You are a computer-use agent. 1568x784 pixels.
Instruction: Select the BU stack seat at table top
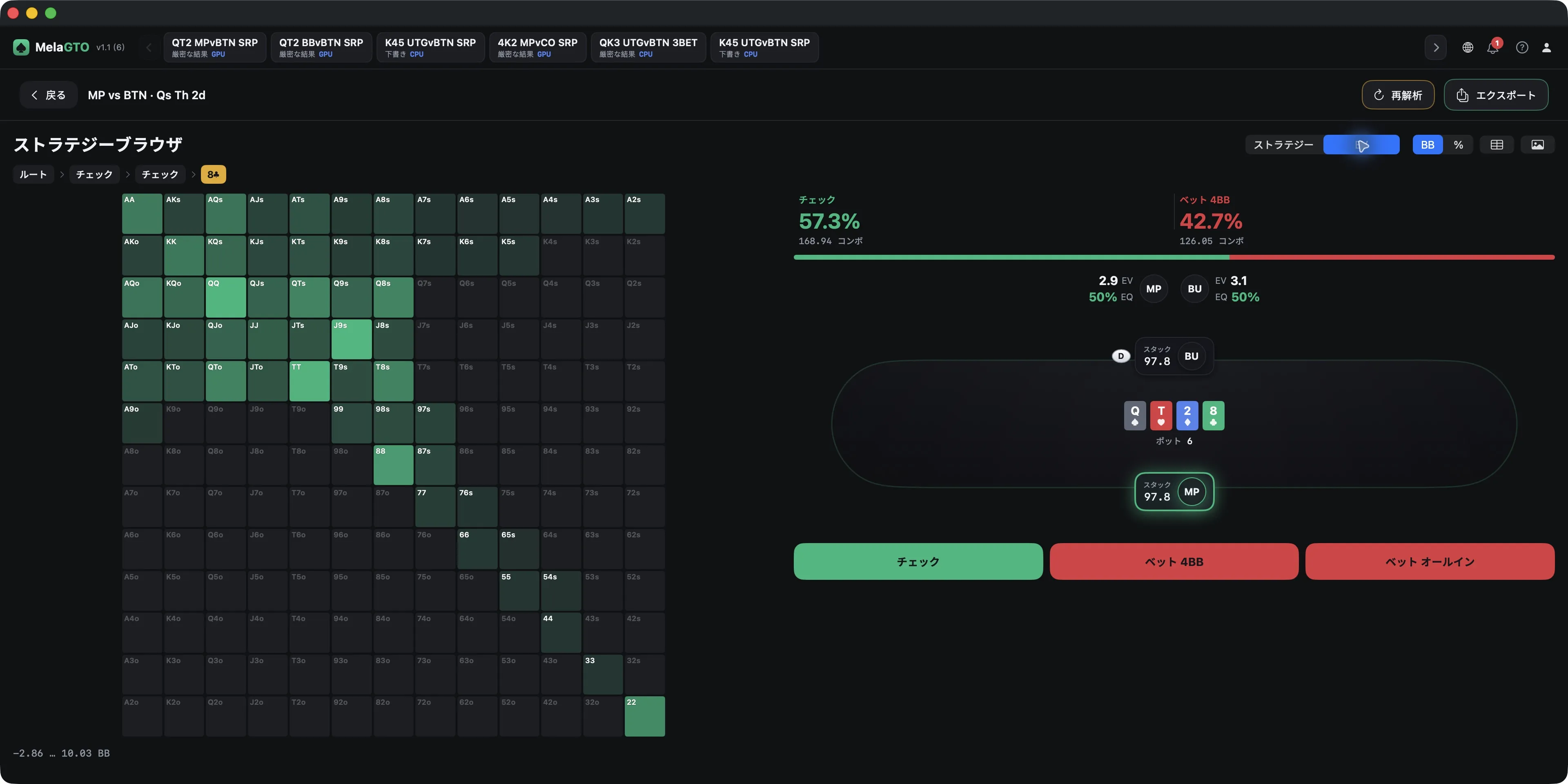(x=1174, y=356)
